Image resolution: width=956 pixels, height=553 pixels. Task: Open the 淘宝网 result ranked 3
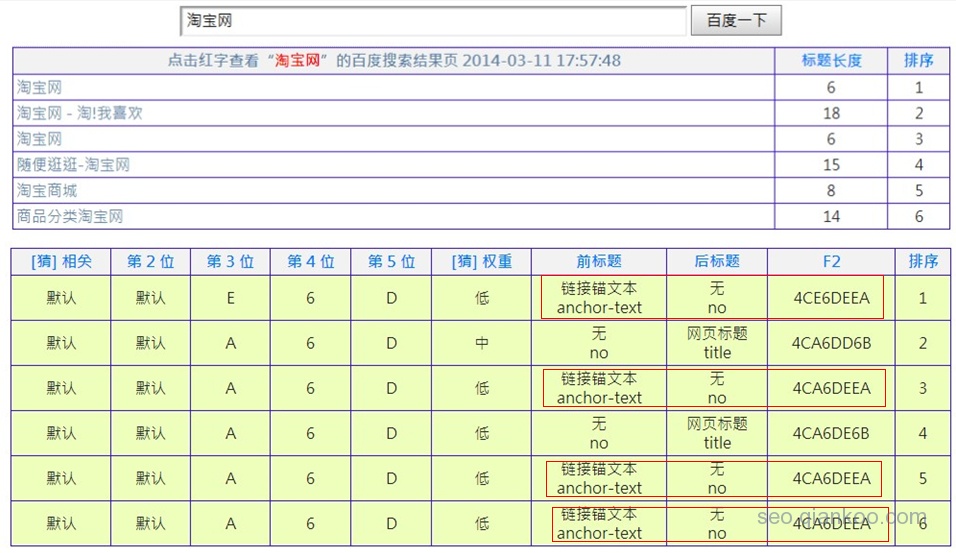pyautogui.click(x=39, y=139)
